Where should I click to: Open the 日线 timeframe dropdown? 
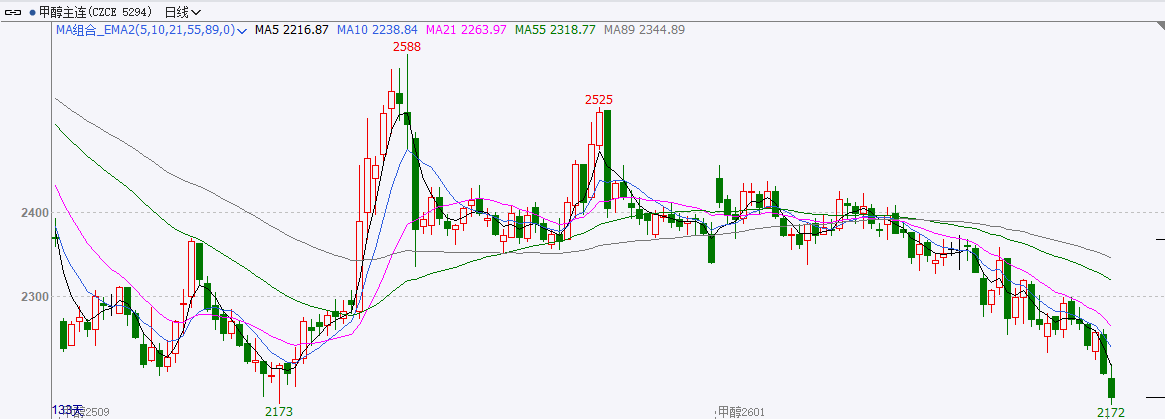[181, 12]
